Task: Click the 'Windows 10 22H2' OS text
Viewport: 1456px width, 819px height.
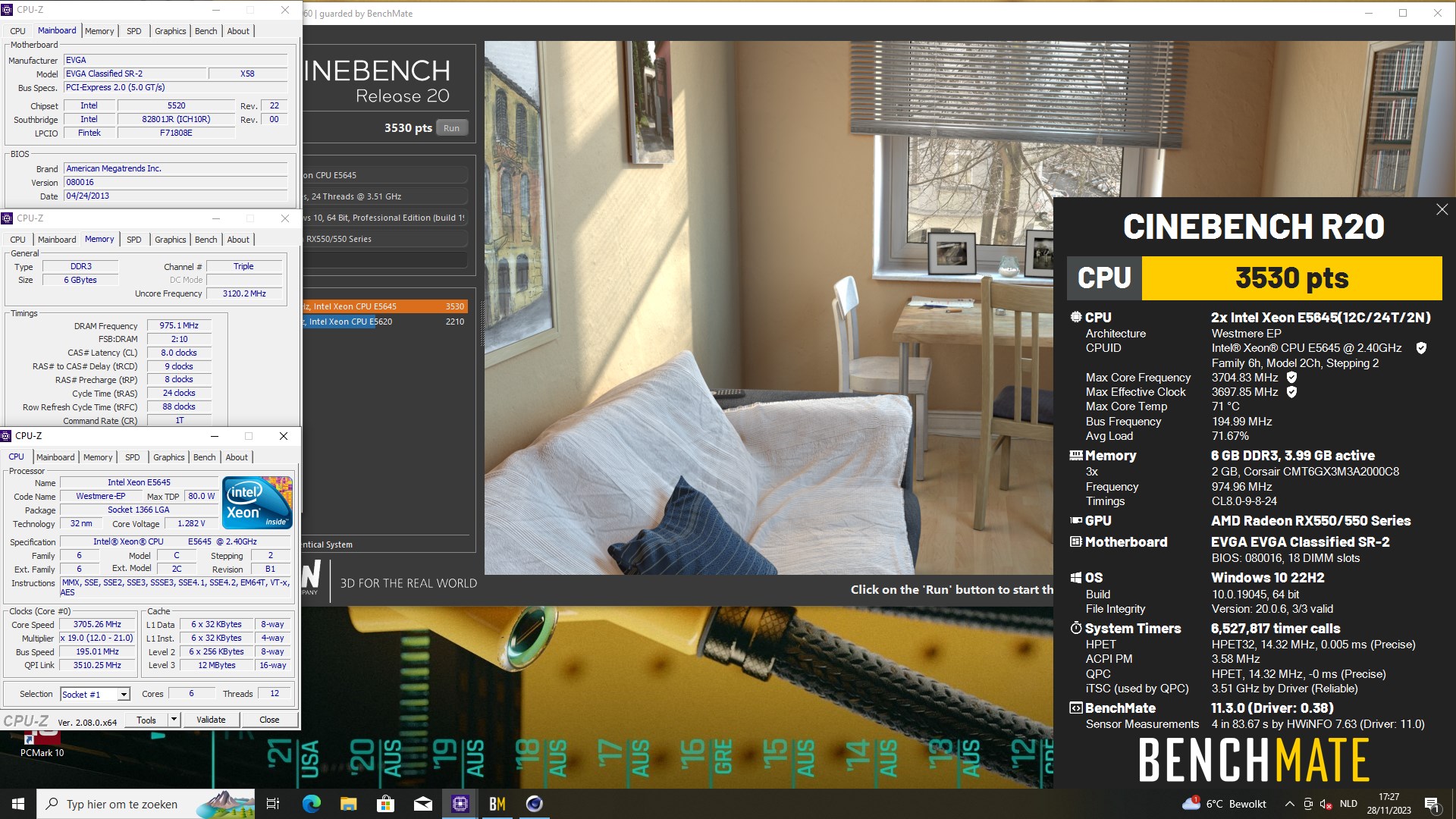Action: click(1267, 577)
